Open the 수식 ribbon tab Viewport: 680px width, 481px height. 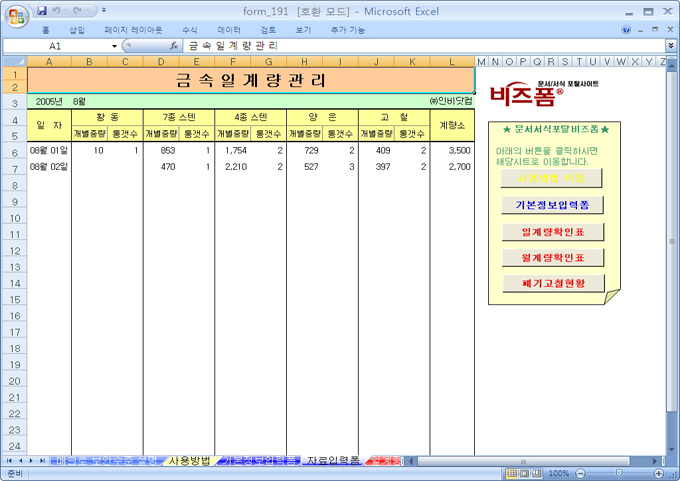190,30
